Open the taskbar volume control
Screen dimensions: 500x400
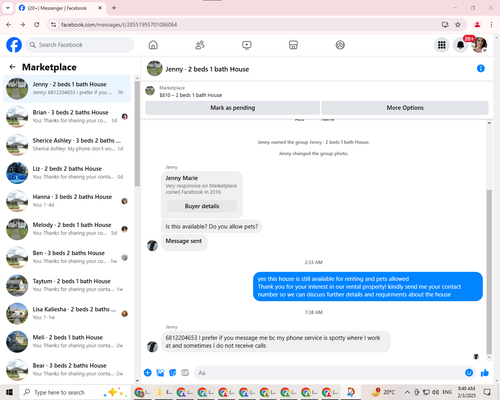[x=435, y=392]
